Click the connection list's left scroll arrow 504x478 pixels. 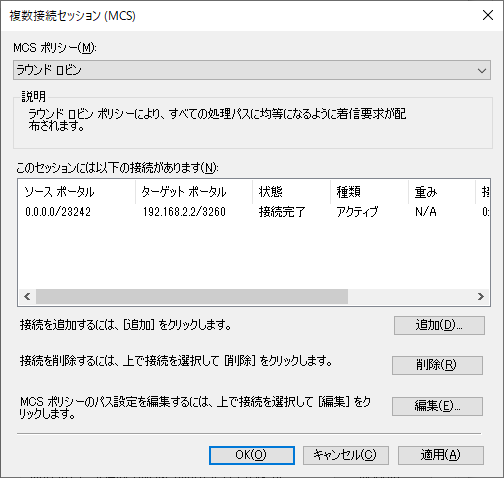(x=27, y=296)
